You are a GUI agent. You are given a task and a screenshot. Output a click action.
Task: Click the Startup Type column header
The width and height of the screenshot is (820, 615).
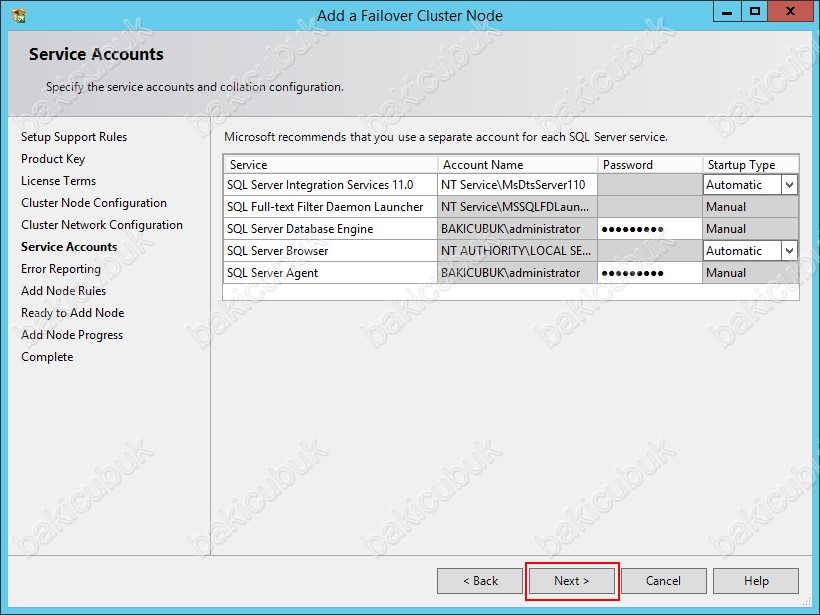(x=750, y=165)
